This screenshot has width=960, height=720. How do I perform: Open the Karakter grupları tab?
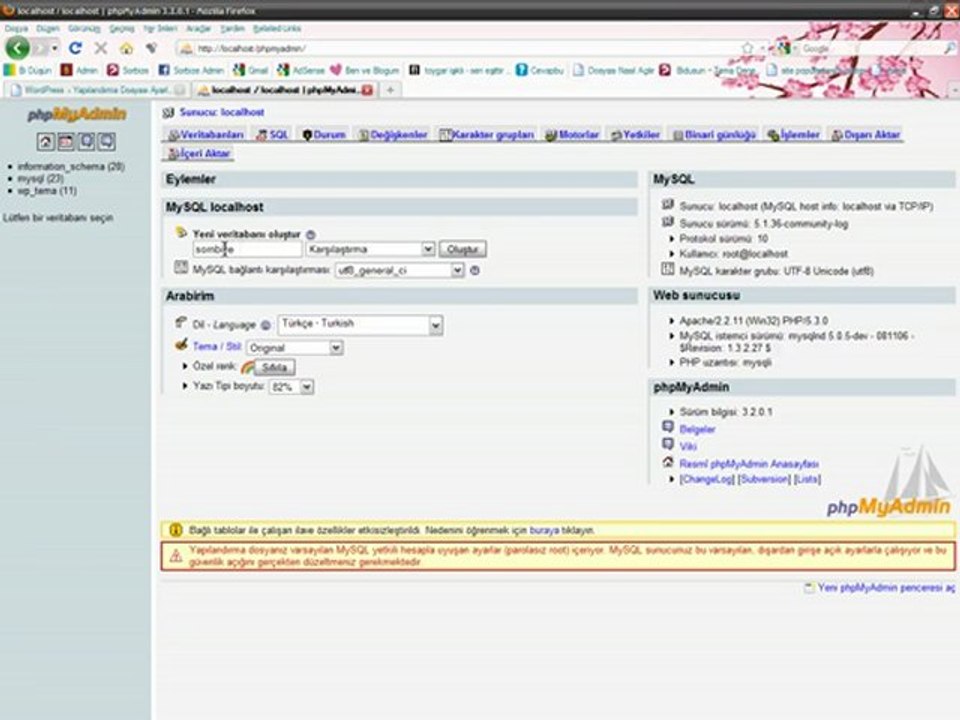point(487,135)
